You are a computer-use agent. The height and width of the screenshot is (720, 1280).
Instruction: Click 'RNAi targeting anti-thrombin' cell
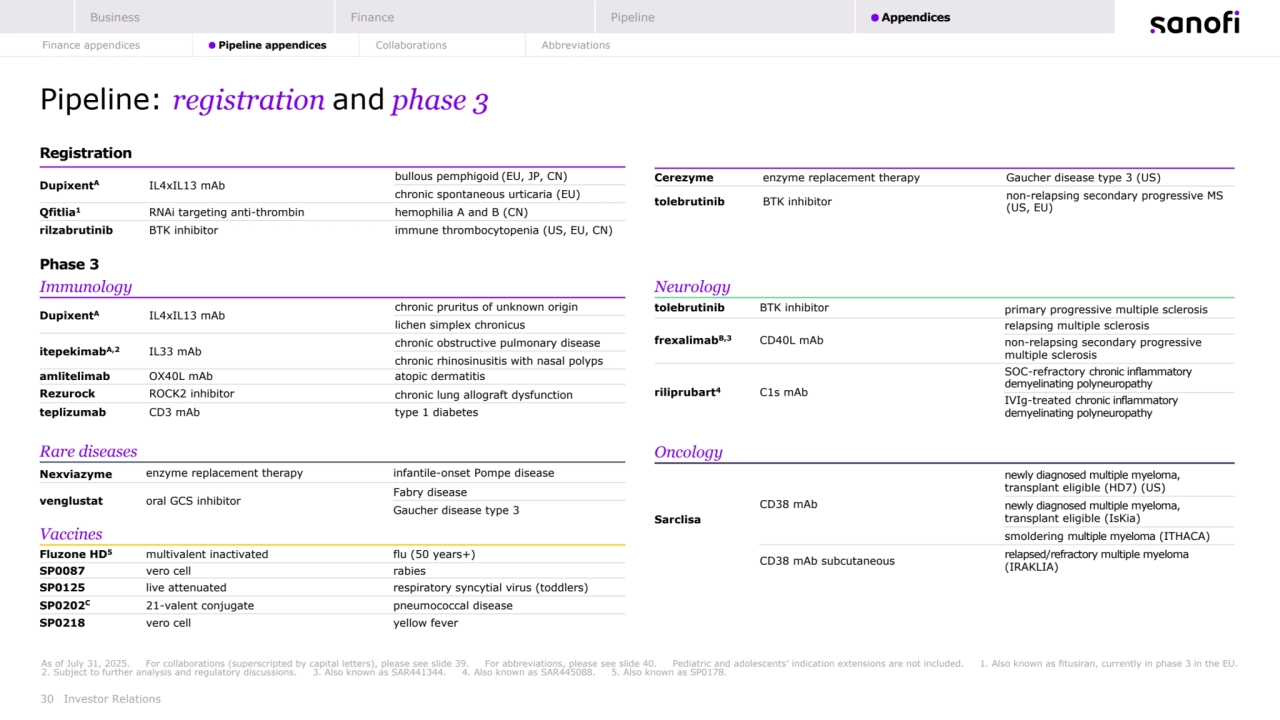point(226,212)
